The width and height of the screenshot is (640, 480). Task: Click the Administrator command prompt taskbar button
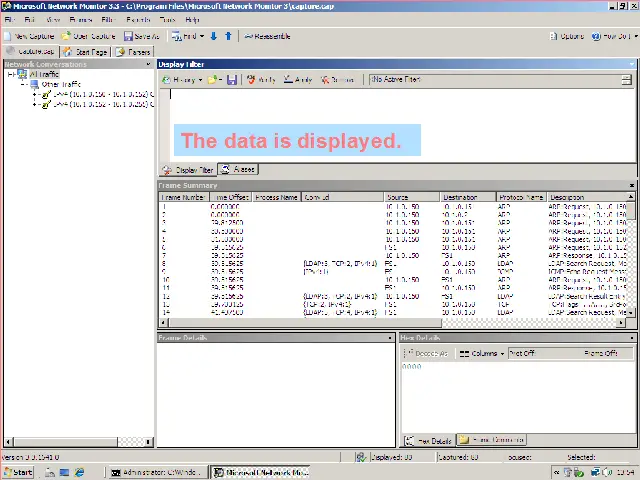coord(157,472)
